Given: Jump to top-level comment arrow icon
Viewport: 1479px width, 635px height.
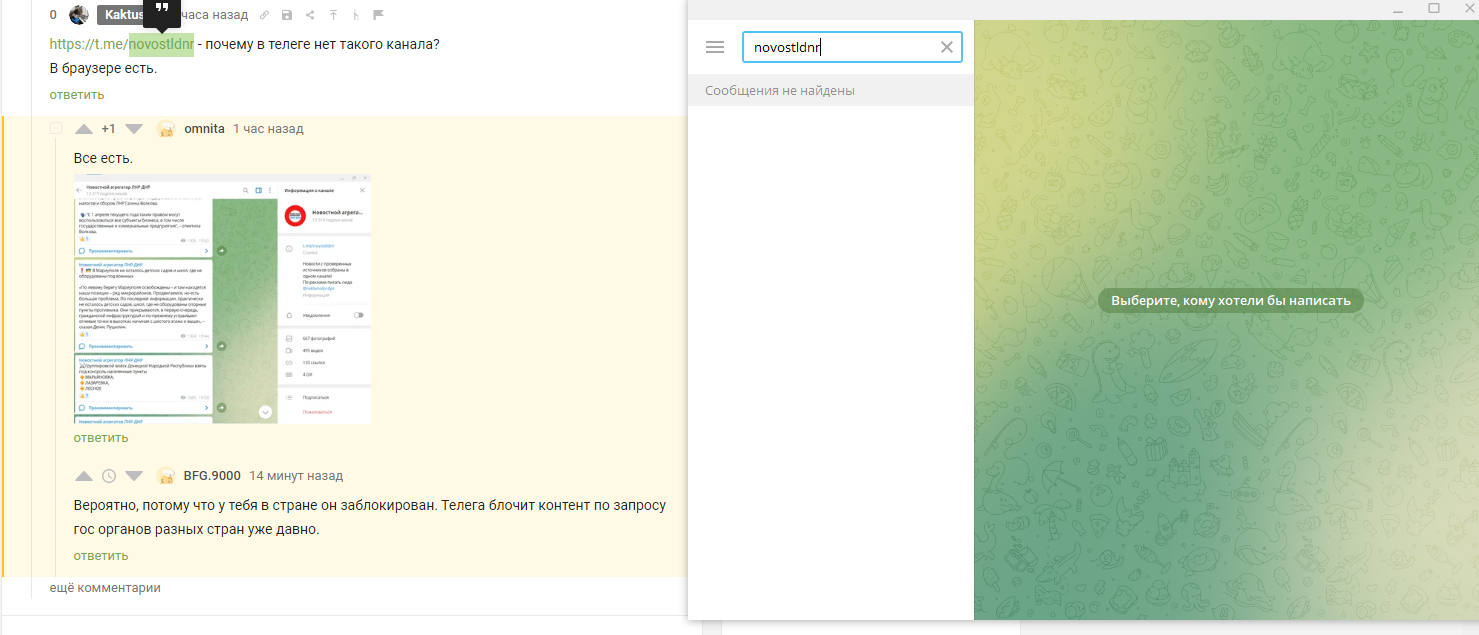Looking at the screenshot, I should point(333,15).
